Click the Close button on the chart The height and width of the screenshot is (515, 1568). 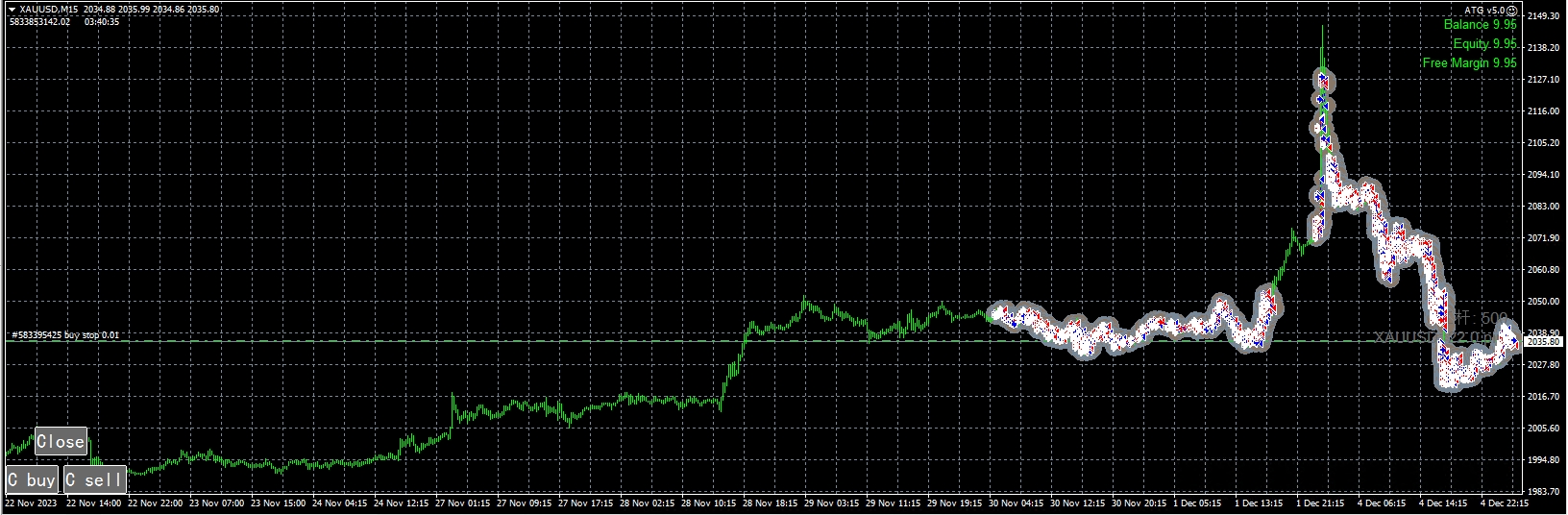point(61,441)
